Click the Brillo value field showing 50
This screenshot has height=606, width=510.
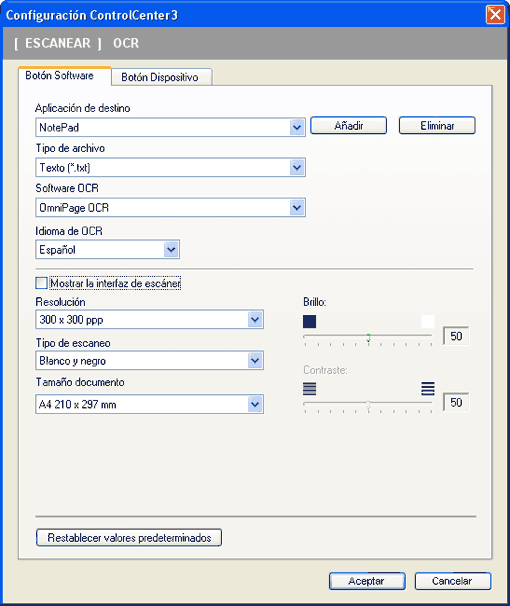[x=456, y=336]
